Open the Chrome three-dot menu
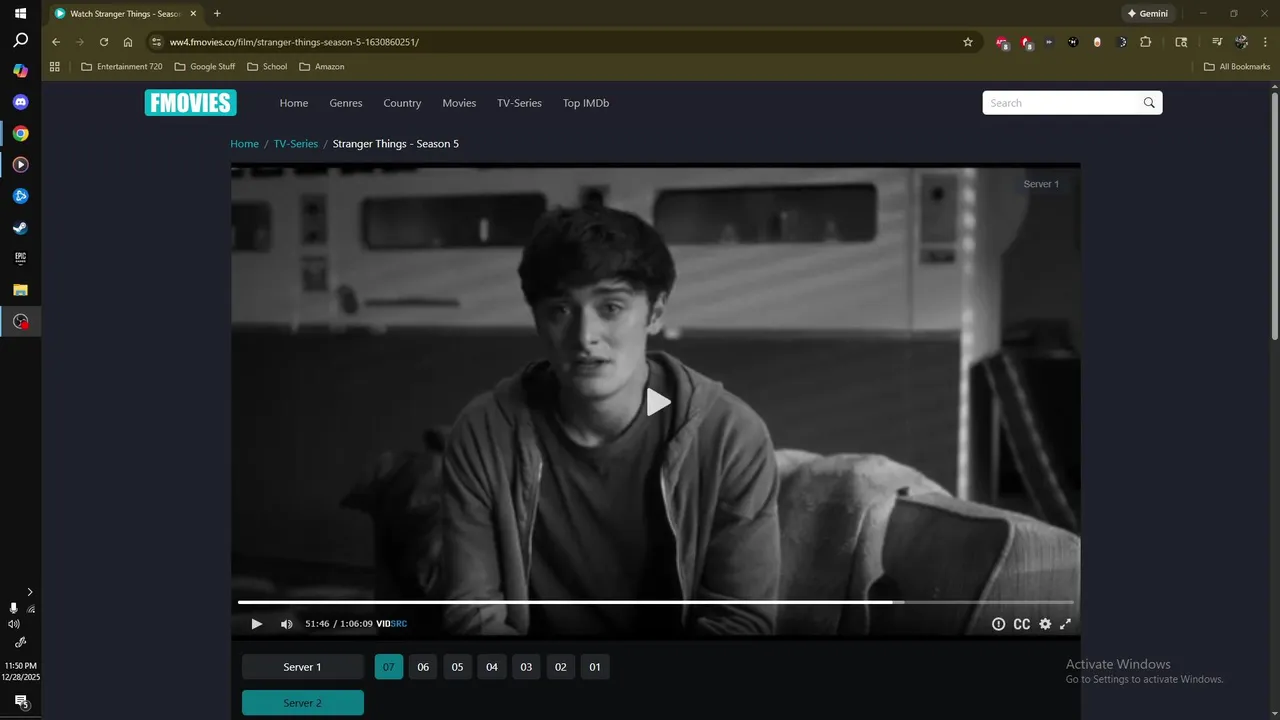The image size is (1280, 720). [x=1264, y=42]
